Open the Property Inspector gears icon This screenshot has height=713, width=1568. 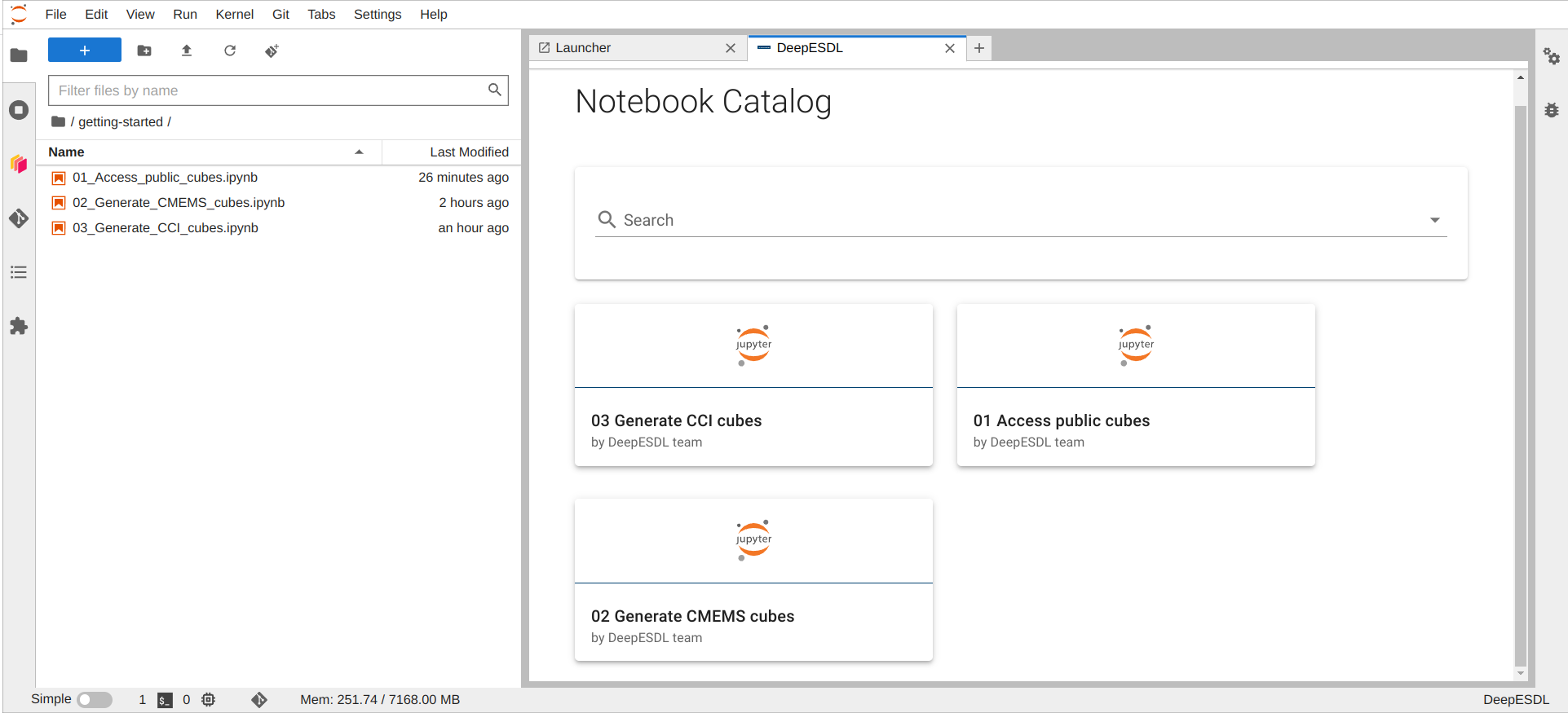(1552, 56)
